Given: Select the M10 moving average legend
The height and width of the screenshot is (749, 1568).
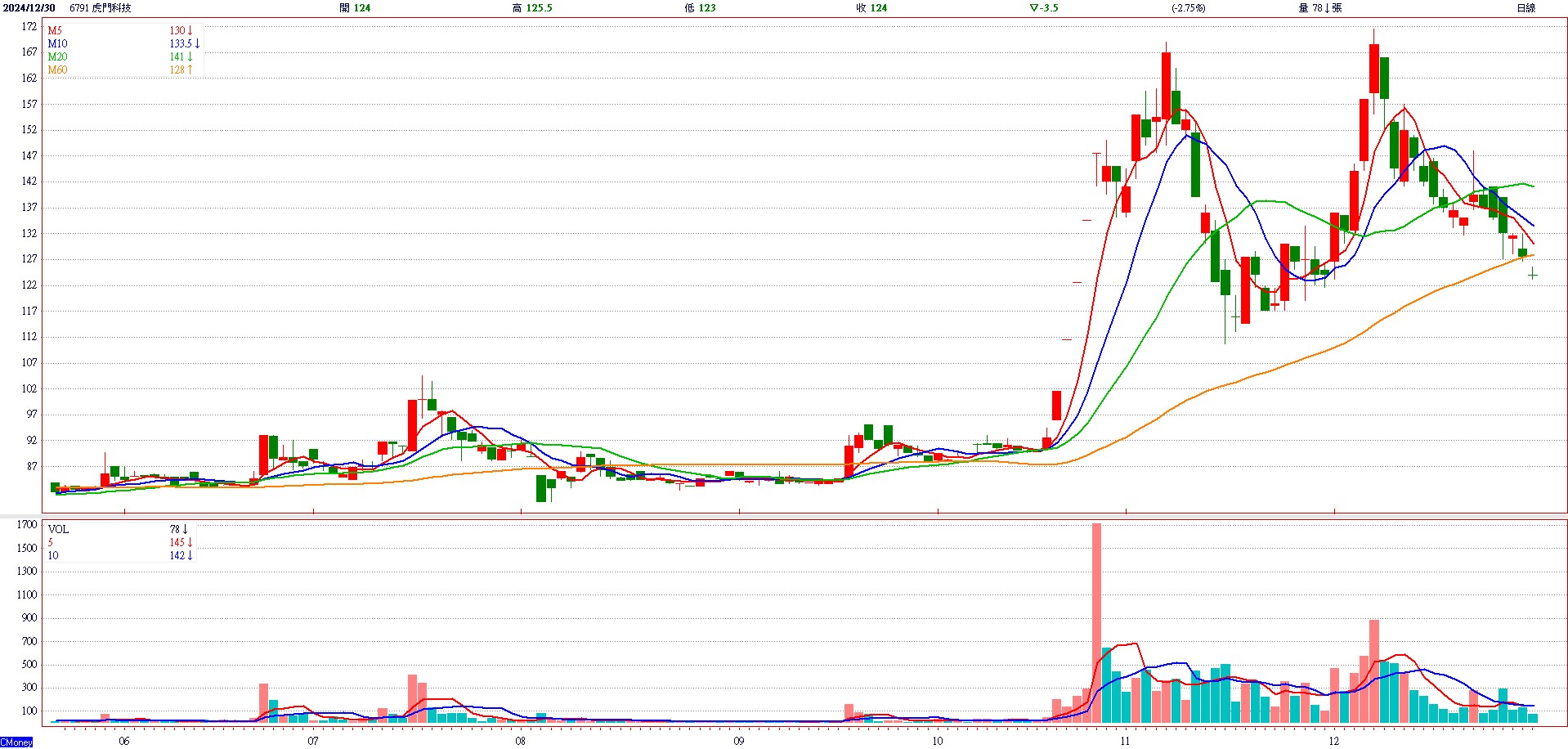Looking at the screenshot, I should click(x=57, y=44).
